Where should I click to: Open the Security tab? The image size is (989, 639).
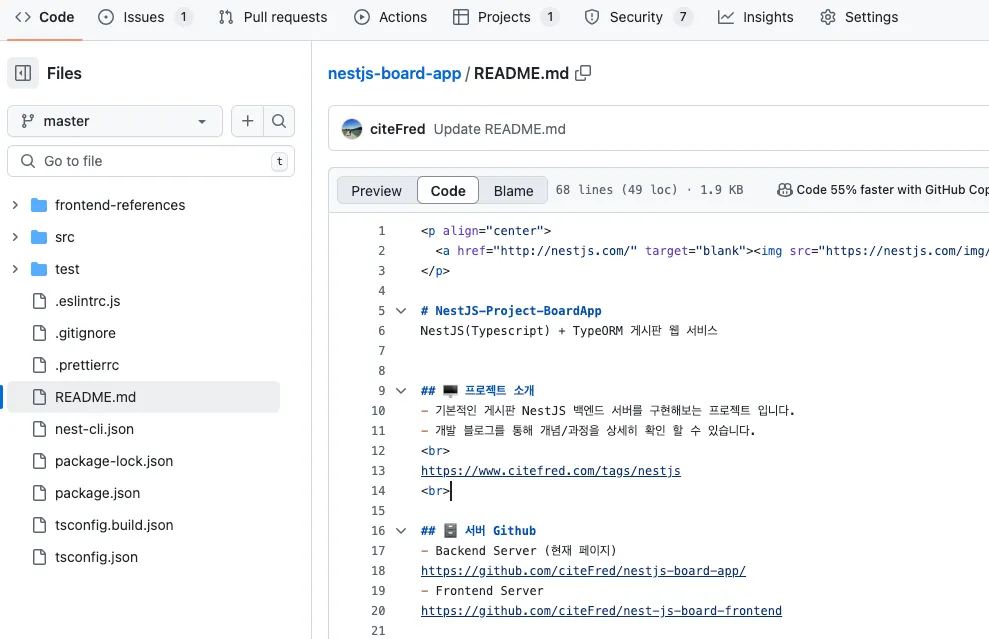point(638,17)
